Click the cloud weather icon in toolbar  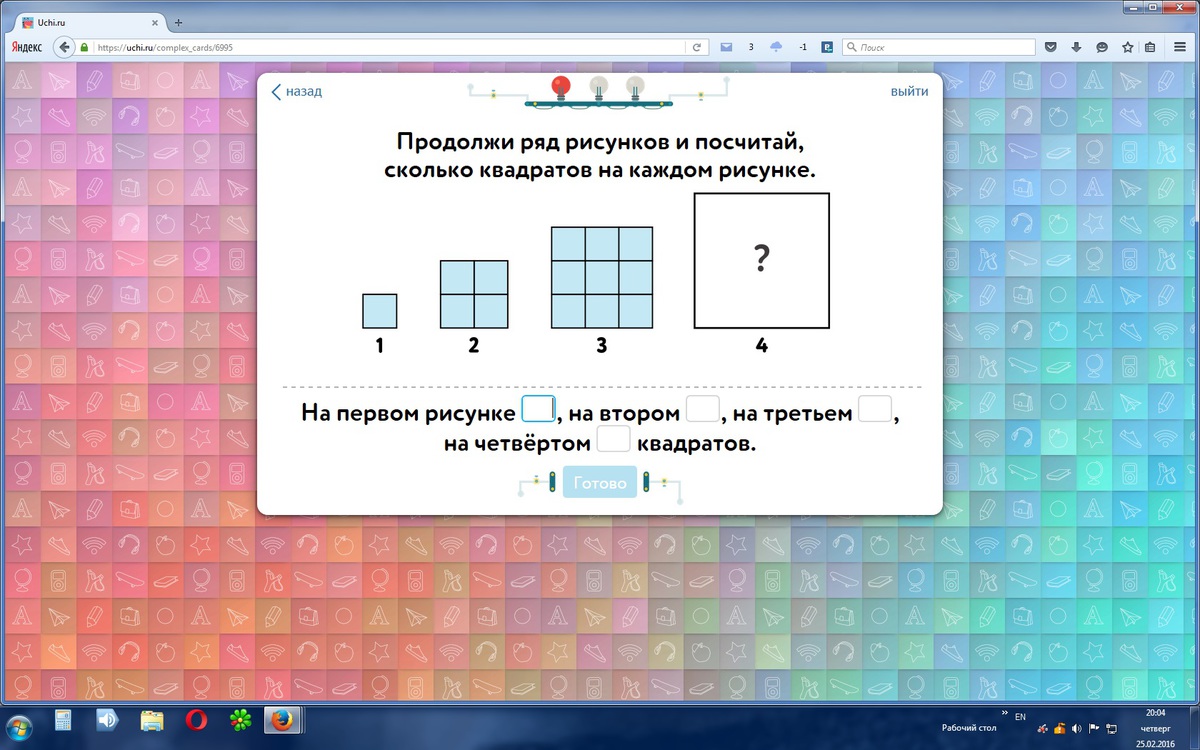click(x=776, y=47)
